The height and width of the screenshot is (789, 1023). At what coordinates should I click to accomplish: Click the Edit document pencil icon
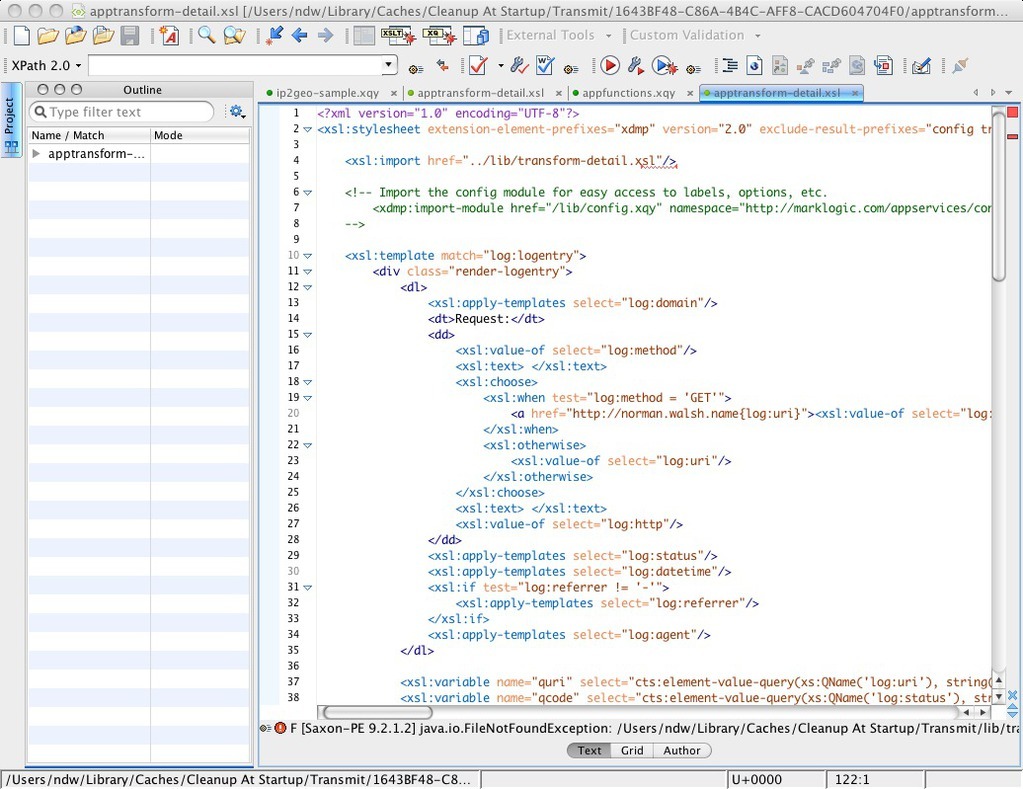click(x=921, y=65)
